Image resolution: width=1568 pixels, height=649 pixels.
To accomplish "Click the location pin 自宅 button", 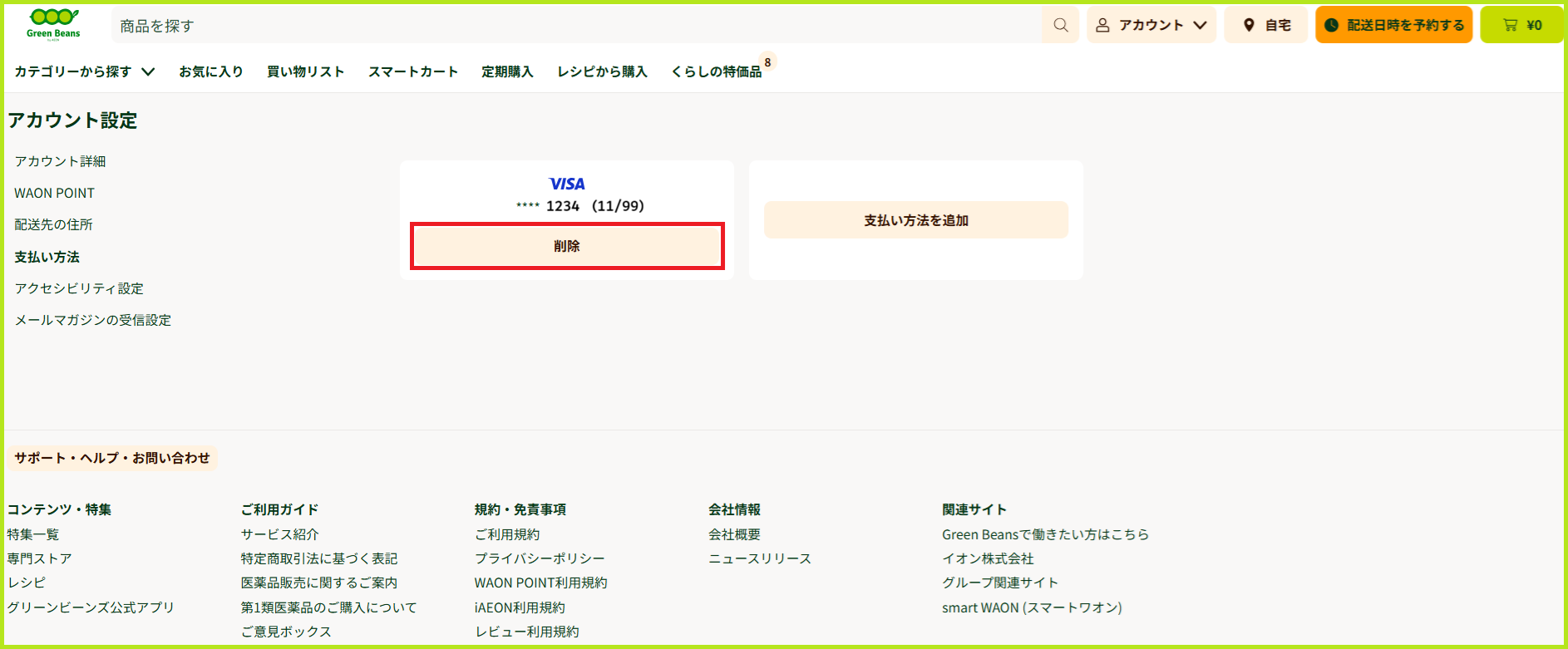I will (1266, 25).
